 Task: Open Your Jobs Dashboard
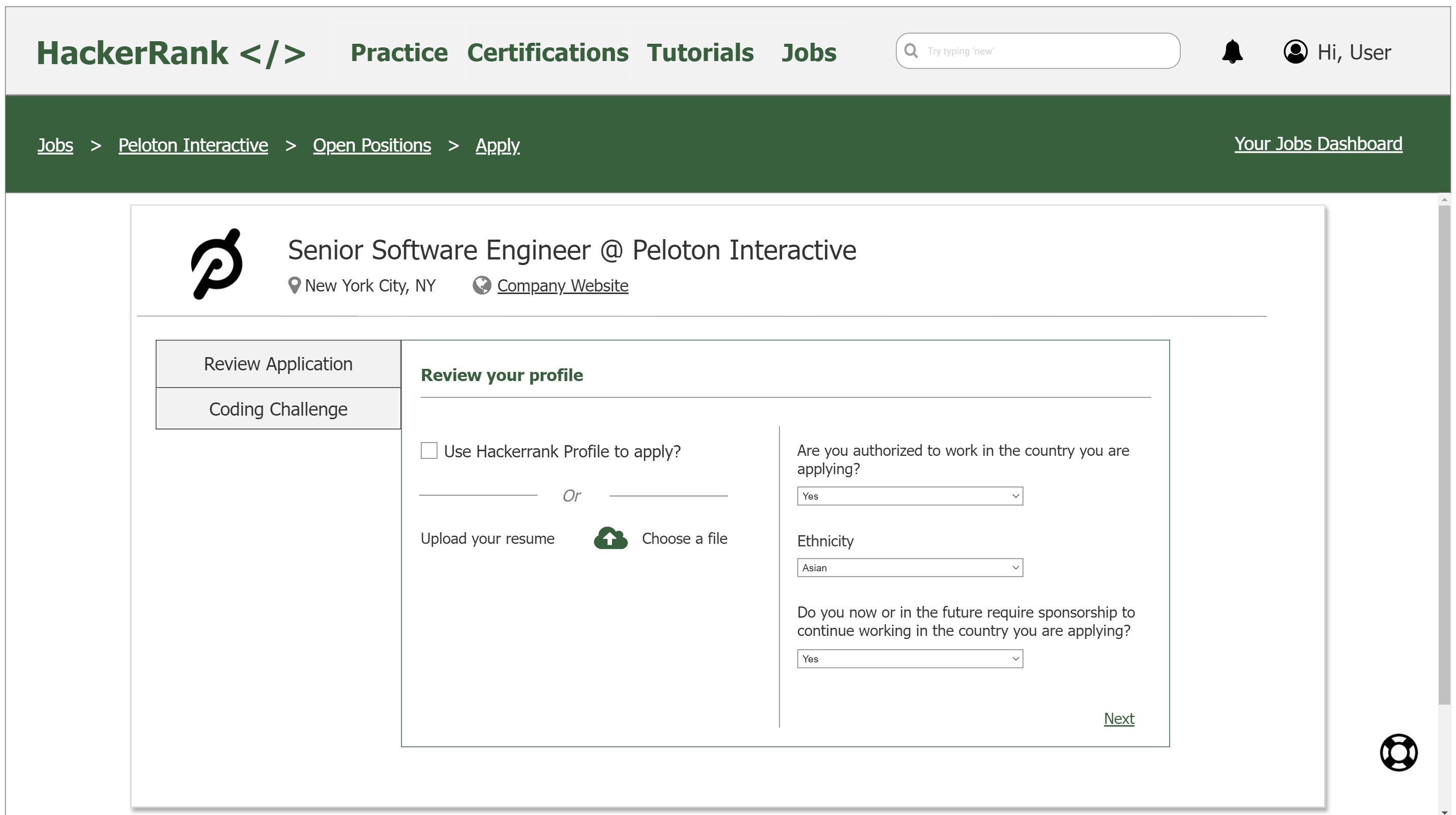(1318, 144)
